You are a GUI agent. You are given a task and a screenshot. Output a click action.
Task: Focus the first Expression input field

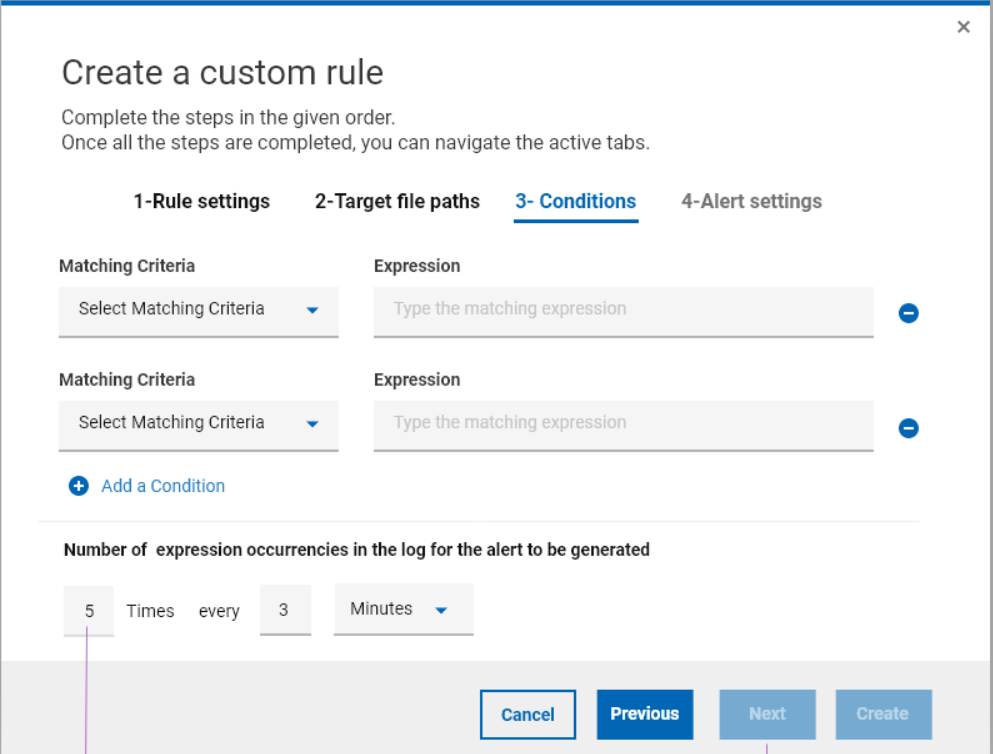click(x=622, y=310)
